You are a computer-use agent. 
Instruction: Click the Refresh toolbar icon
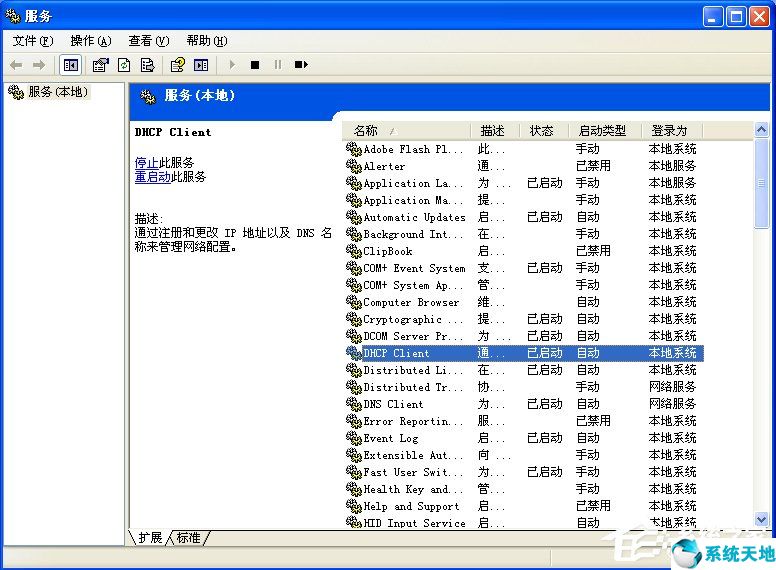coord(124,65)
